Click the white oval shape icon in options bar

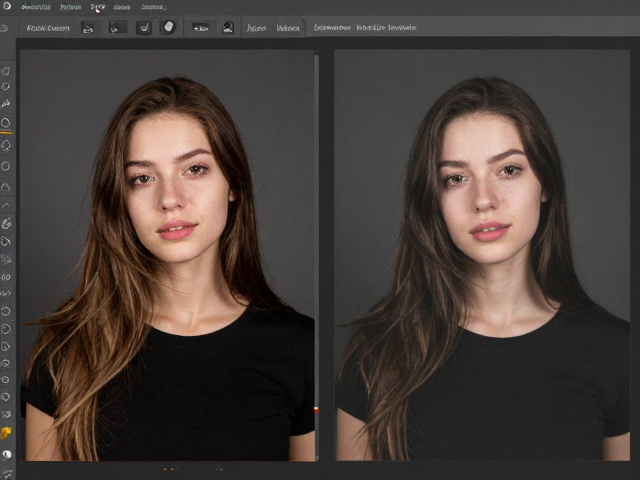pyautogui.click(x=169, y=27)
